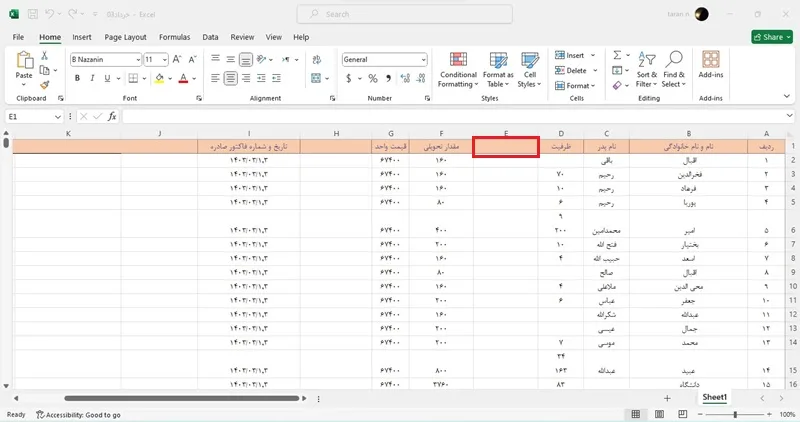Screen dimensions: 800x422
Task: Click the Fill down icon
Action: point(617,70)
